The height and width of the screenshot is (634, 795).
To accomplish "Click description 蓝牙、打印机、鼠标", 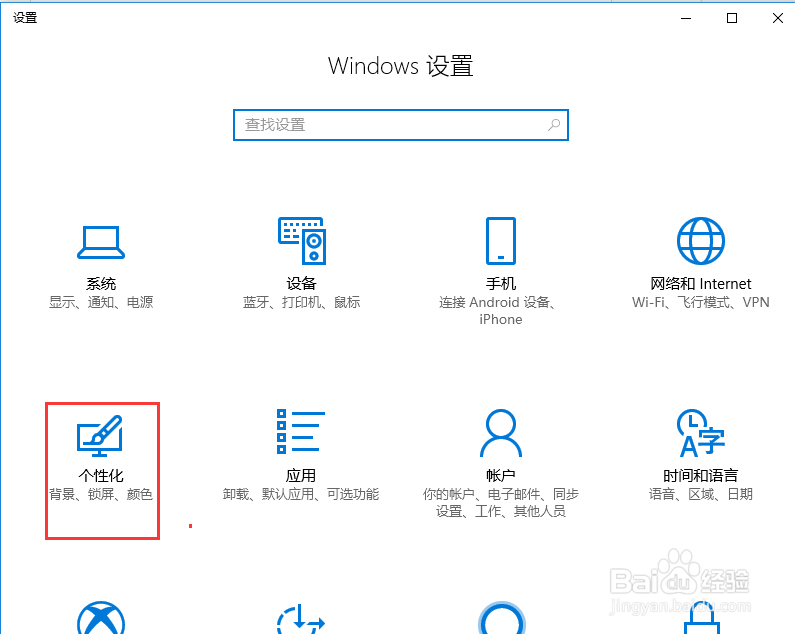I will (301, 302).
